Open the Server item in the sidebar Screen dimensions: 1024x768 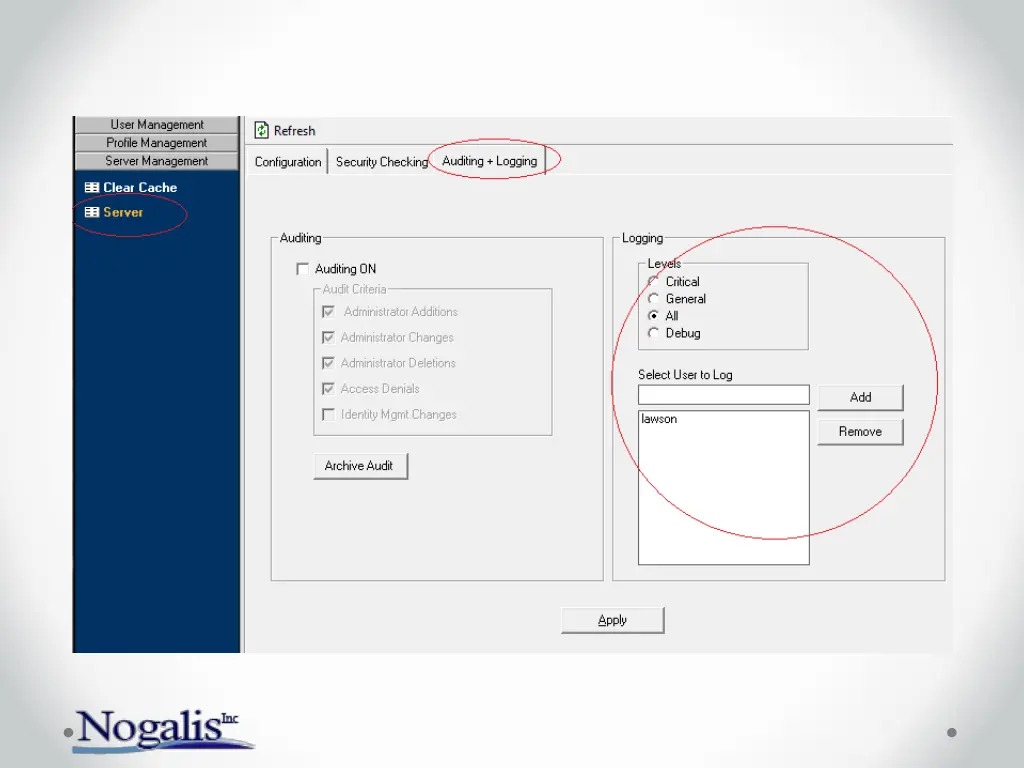click(x=123, y=212)
